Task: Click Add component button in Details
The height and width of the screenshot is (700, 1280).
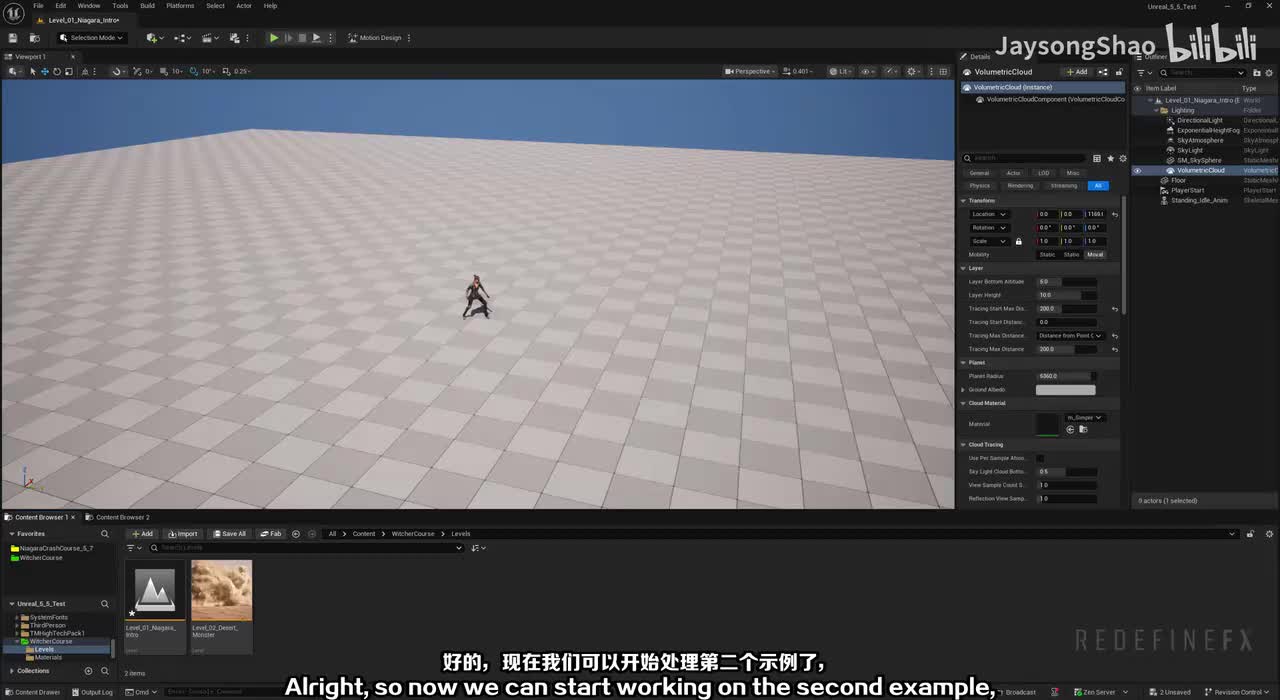Action: click(x=1077, y=72)
